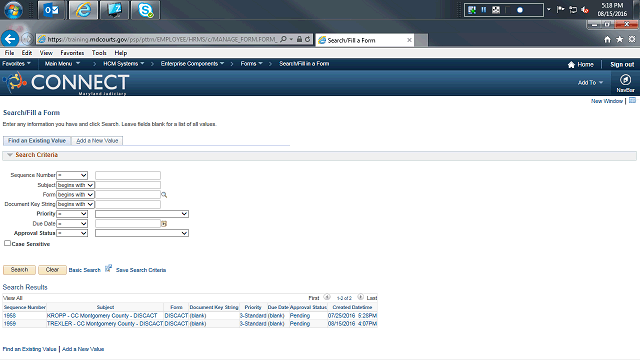640x360 pixels.
Task: Open New Window link
Action: [607, 101]
